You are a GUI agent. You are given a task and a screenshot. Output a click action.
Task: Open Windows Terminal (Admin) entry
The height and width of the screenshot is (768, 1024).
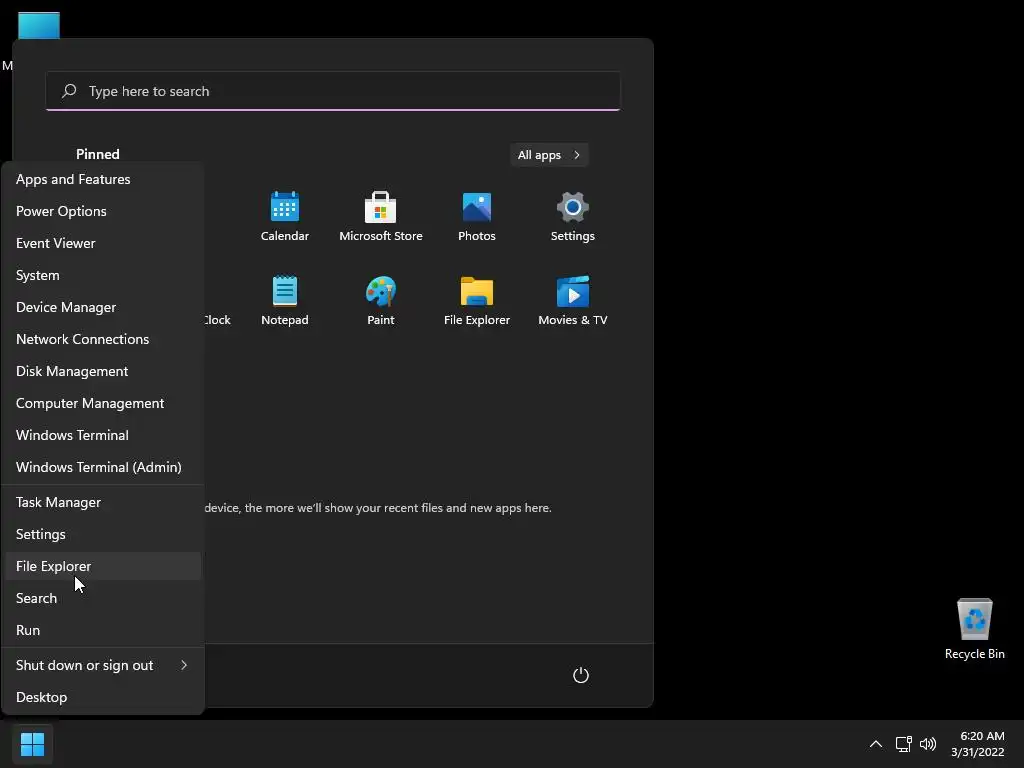point(103,467)
